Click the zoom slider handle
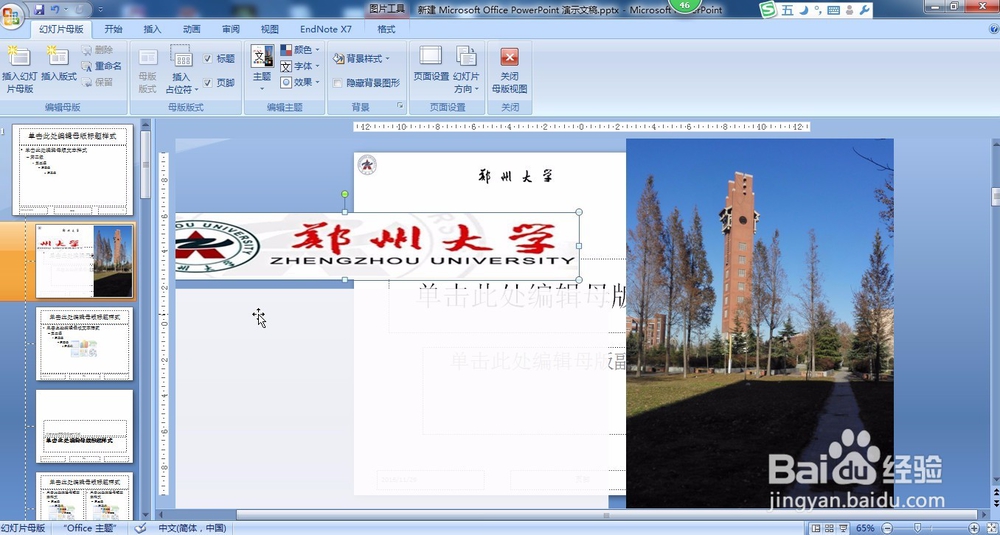Viewport: 1000px width, 535px height. (917, 528)
